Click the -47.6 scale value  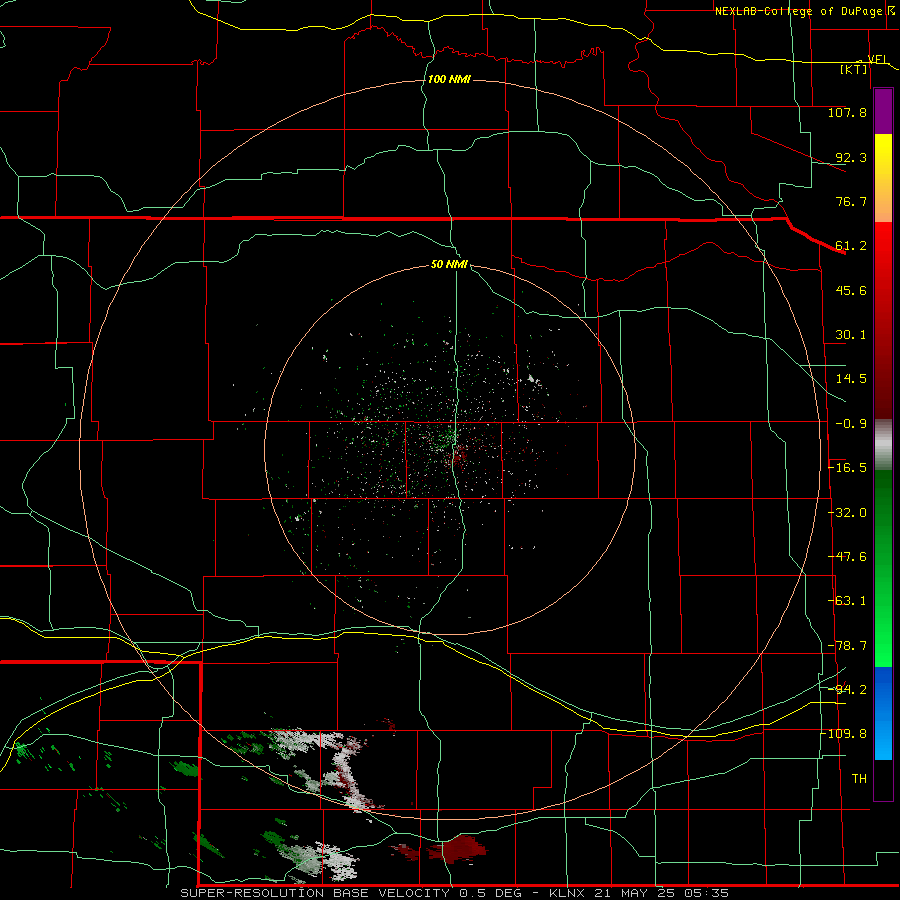click(x=847, y=557)
